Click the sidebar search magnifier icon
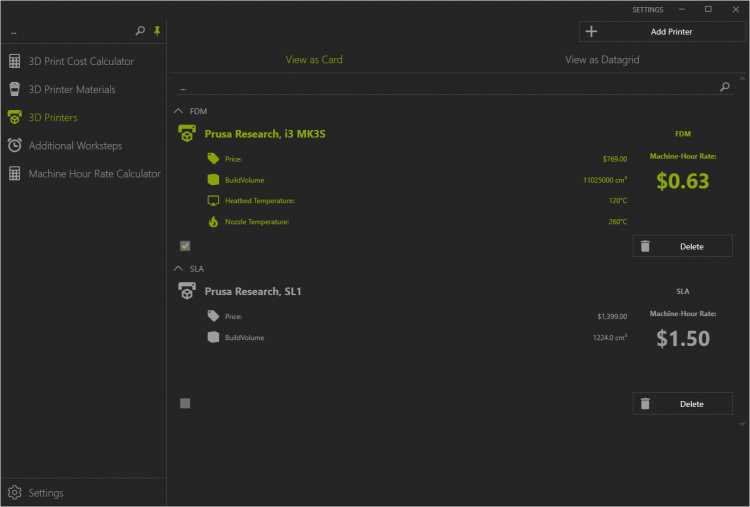Image resolution: width=750 pixels, height=507 pixels. pyautogui.click(x=140, y=32)
